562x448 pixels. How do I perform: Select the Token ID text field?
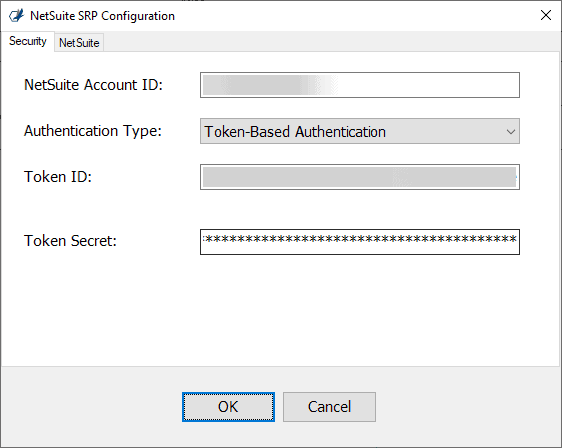pyautogui.click(x=360, y=177)
